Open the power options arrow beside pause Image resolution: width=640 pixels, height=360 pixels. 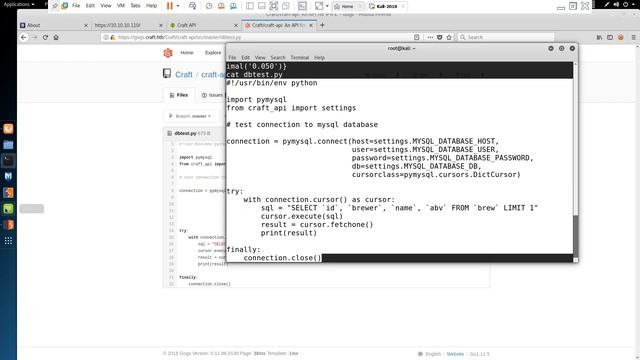click(178, 6)
